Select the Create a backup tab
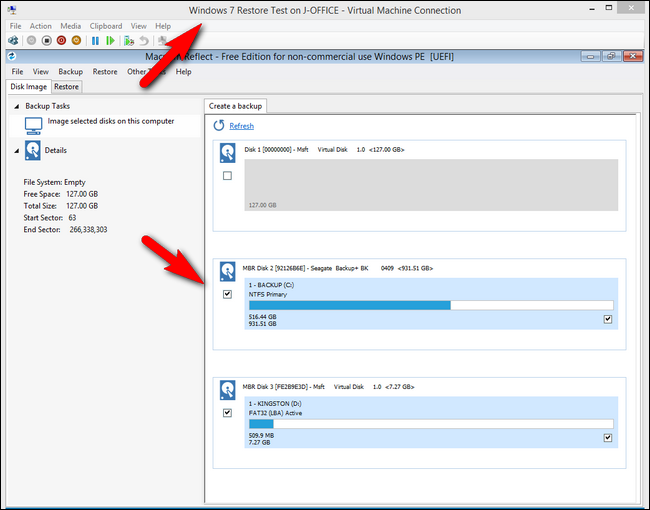Image resolution: width=650 pixels, height=510 pixels. pyautogui.click(x=235, y=106)
